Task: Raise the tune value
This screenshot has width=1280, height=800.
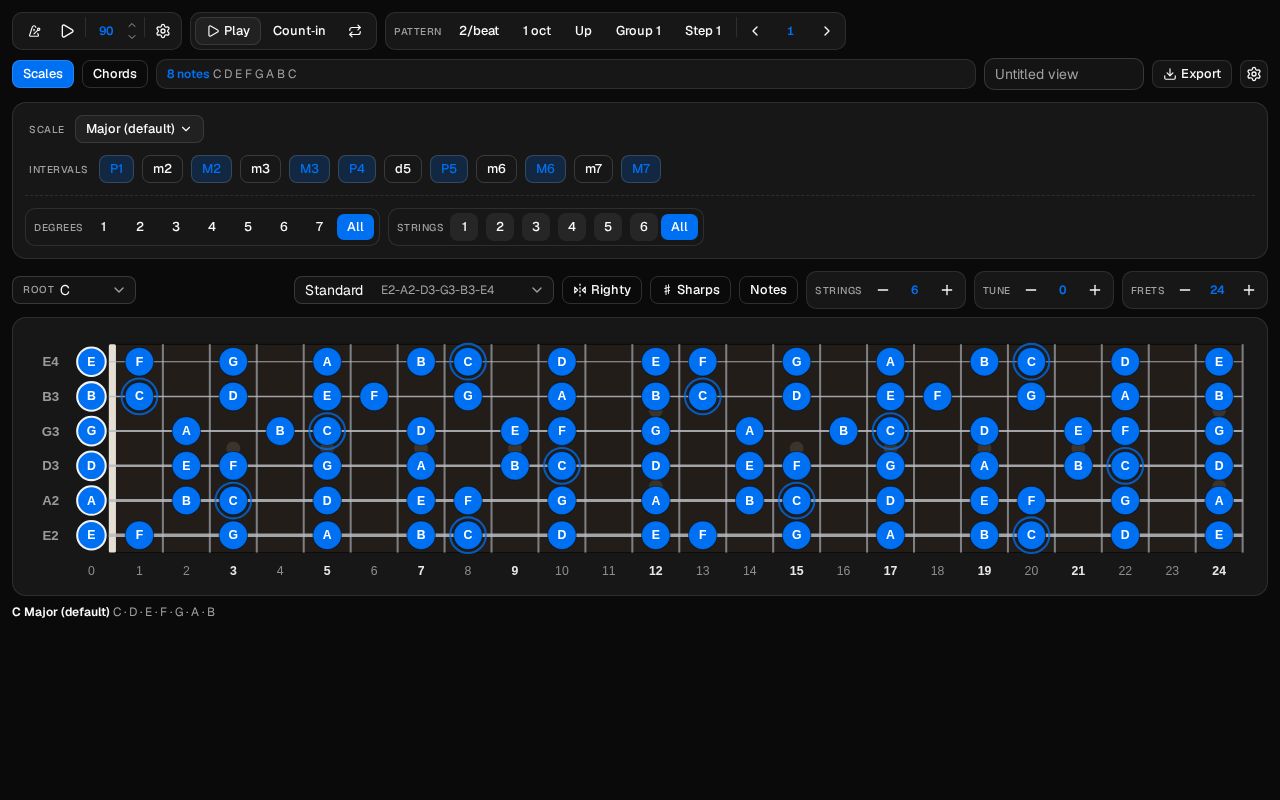Action: pos(1095,290)
